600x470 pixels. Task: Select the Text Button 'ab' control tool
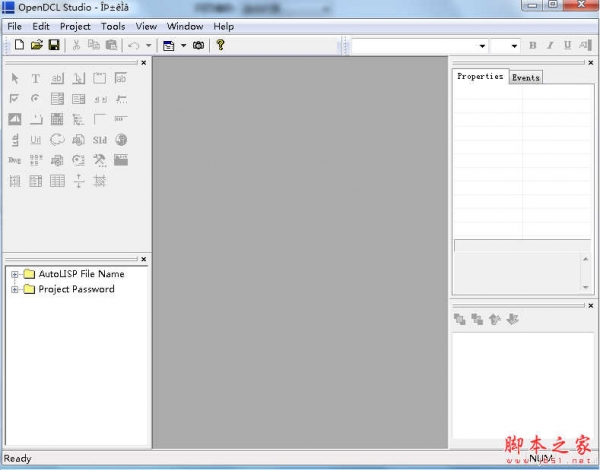tap(57, 78)
